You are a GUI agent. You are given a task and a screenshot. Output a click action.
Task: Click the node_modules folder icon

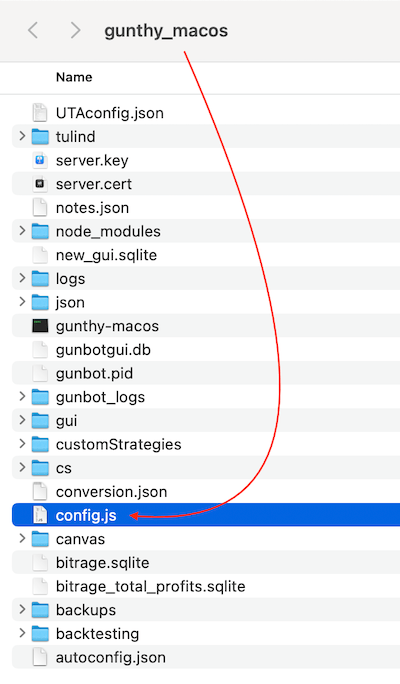40,231
